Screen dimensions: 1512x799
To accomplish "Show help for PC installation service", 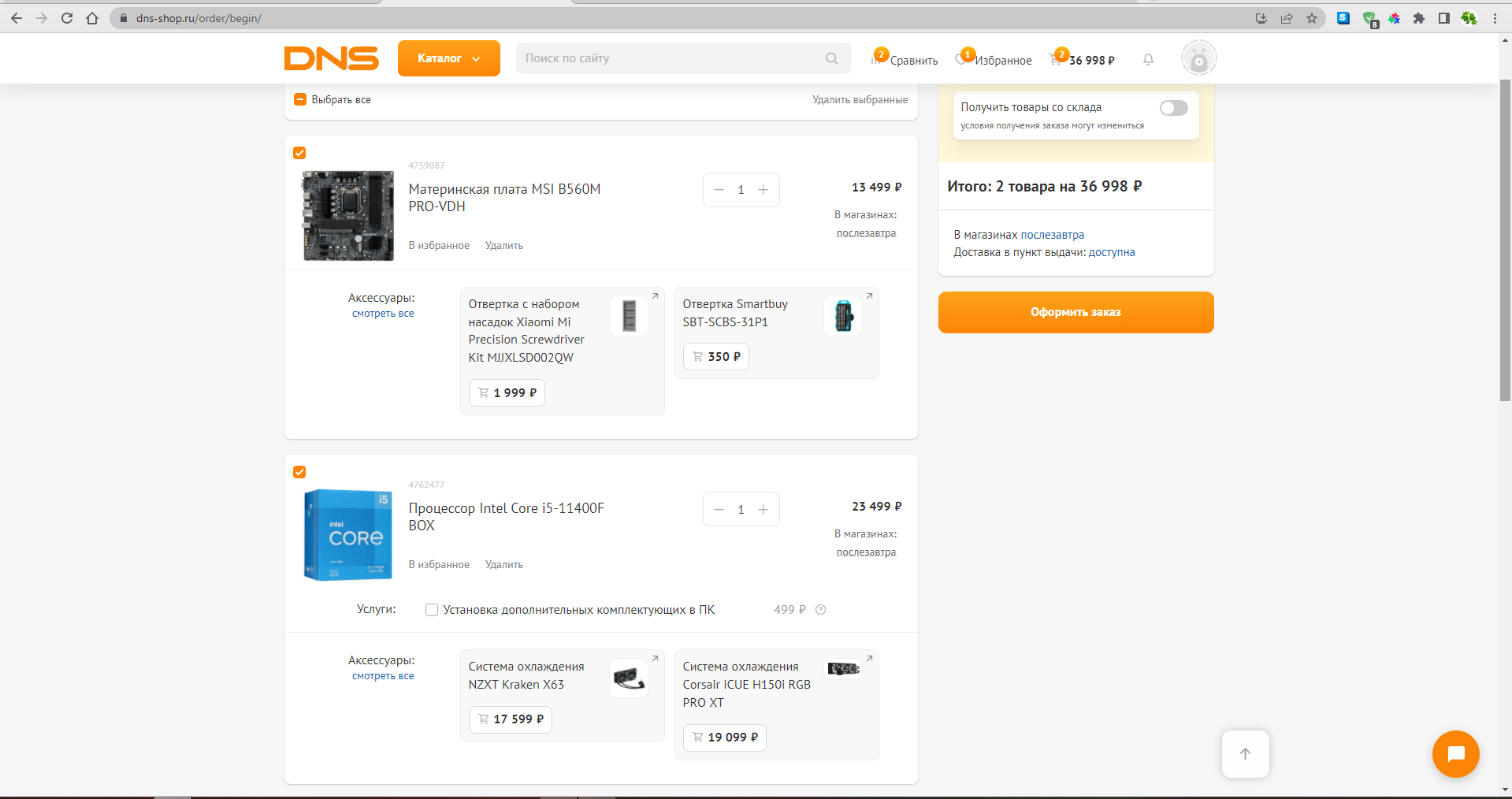I will tap(820, 610).
